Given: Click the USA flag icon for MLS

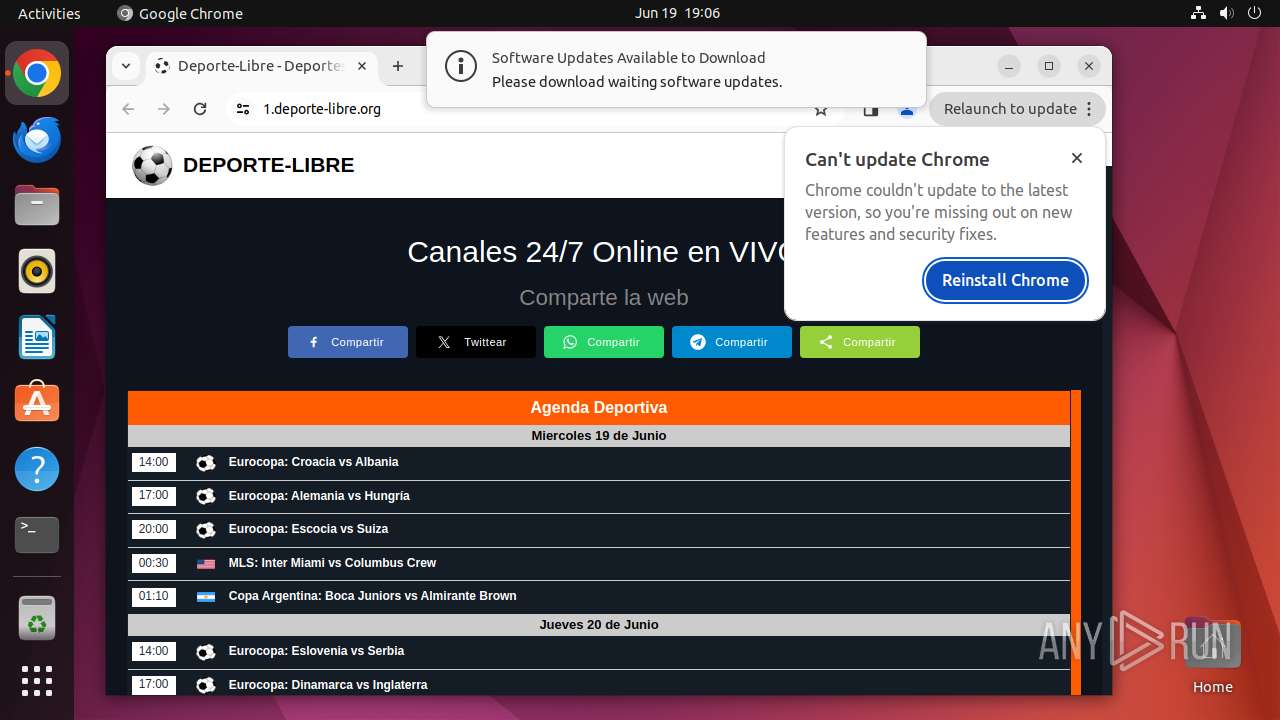Looking at the screenshot, I should (x=206, y=564).
